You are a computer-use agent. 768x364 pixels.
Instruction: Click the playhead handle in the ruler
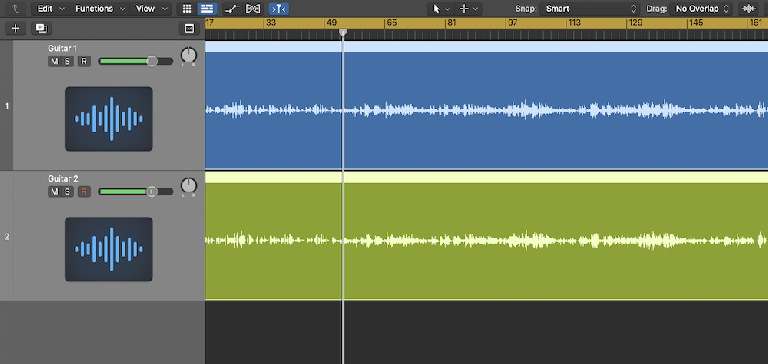pyautogui.click(x=343, y=33)
